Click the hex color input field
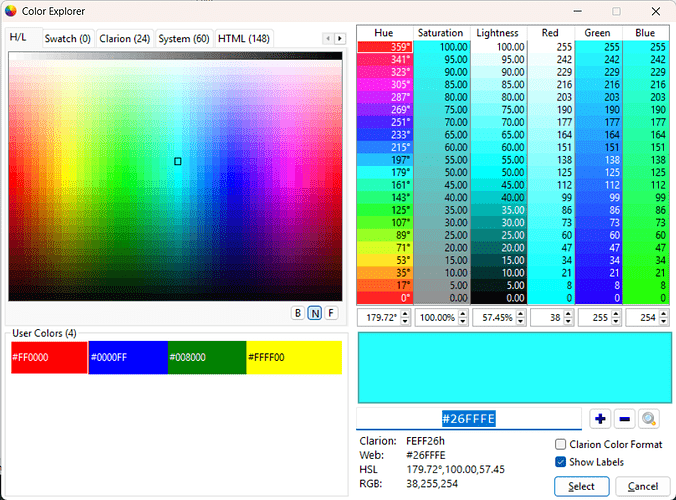 click(470, 419)
